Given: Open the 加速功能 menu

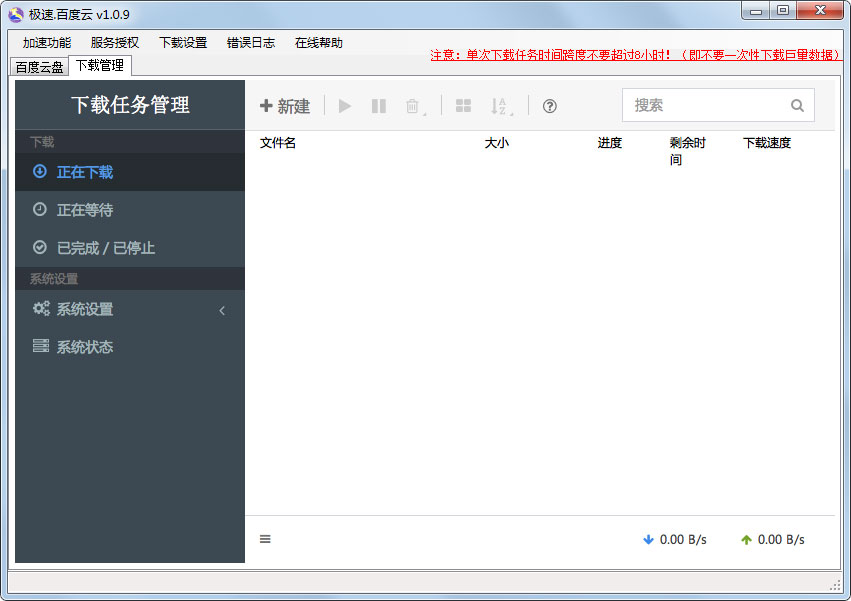Looking at the screenshot, I should [47, 43].
